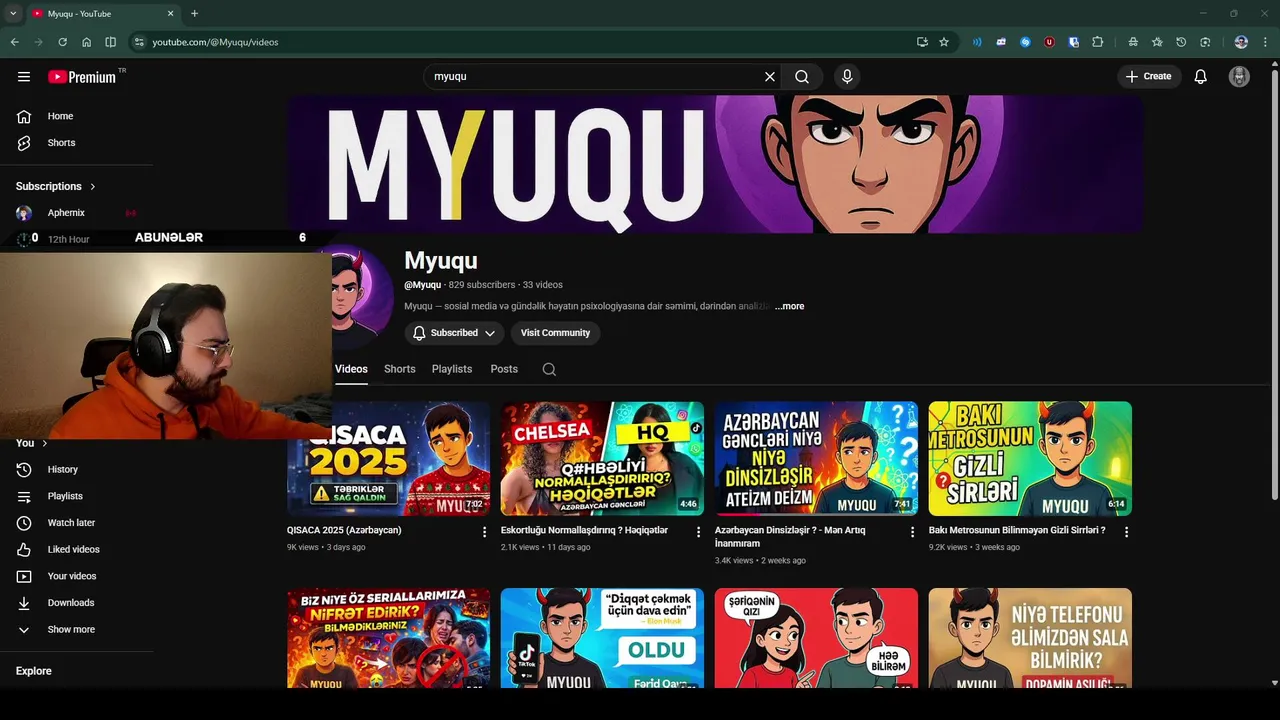Bookmark this page with the star
This screenshot has width=1280, height=720.
point(944,42)
